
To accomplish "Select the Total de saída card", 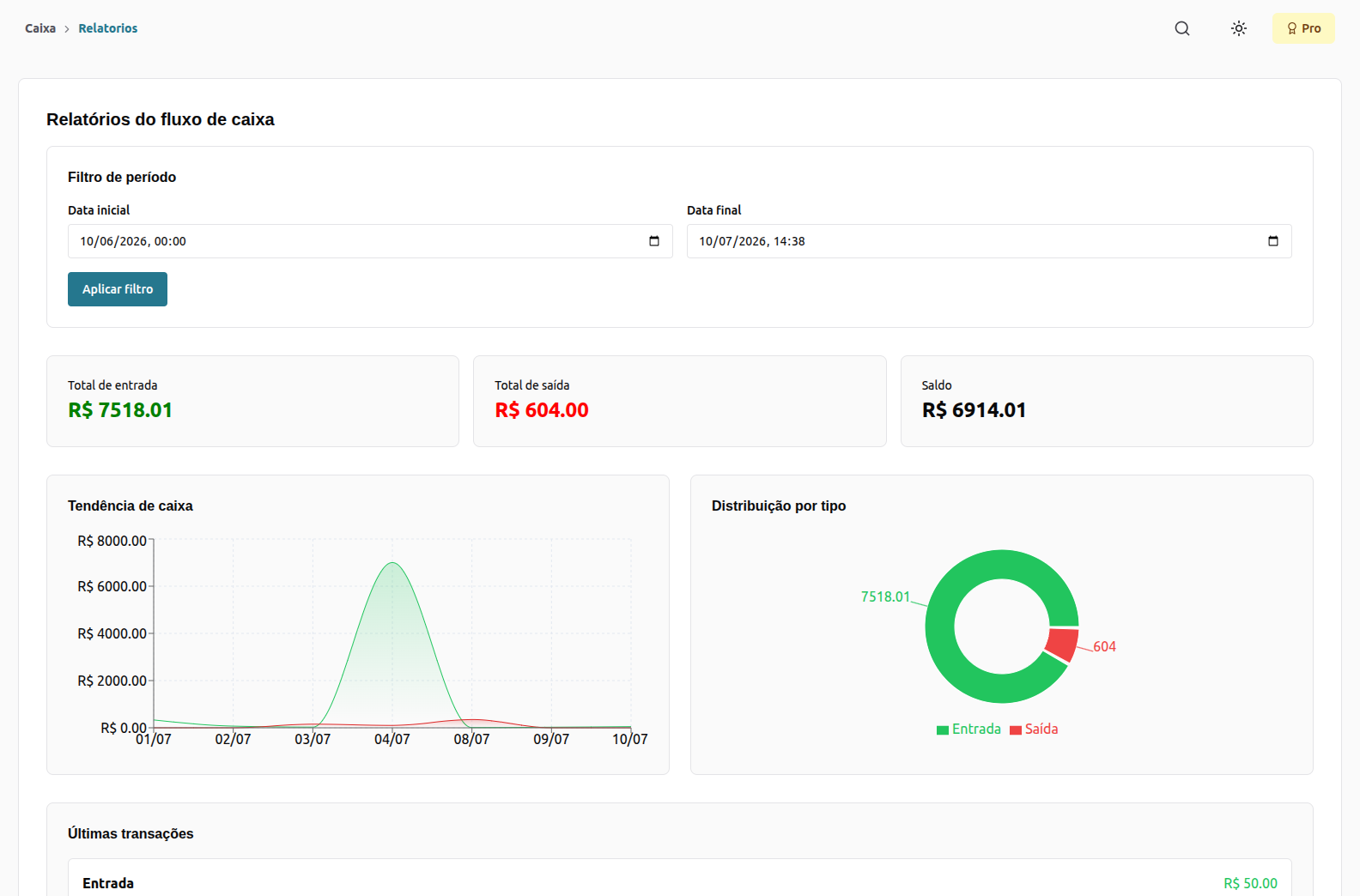I will (x=680, y=401).
